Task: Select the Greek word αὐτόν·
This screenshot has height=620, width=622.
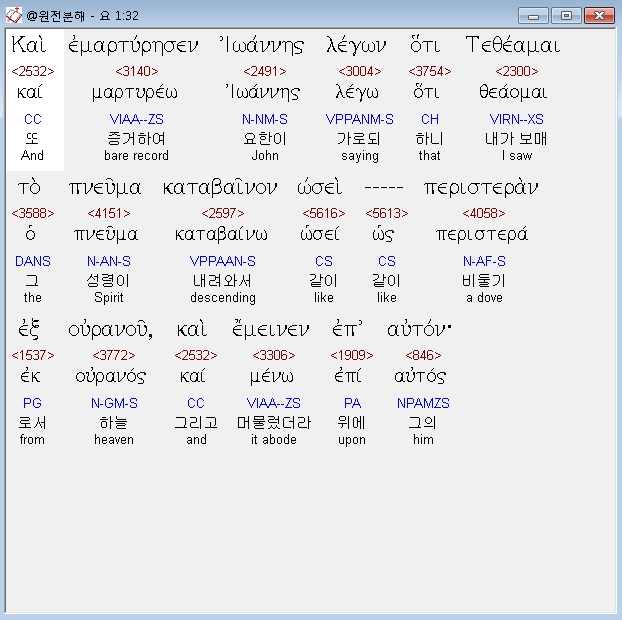Action: pos(419,330)
